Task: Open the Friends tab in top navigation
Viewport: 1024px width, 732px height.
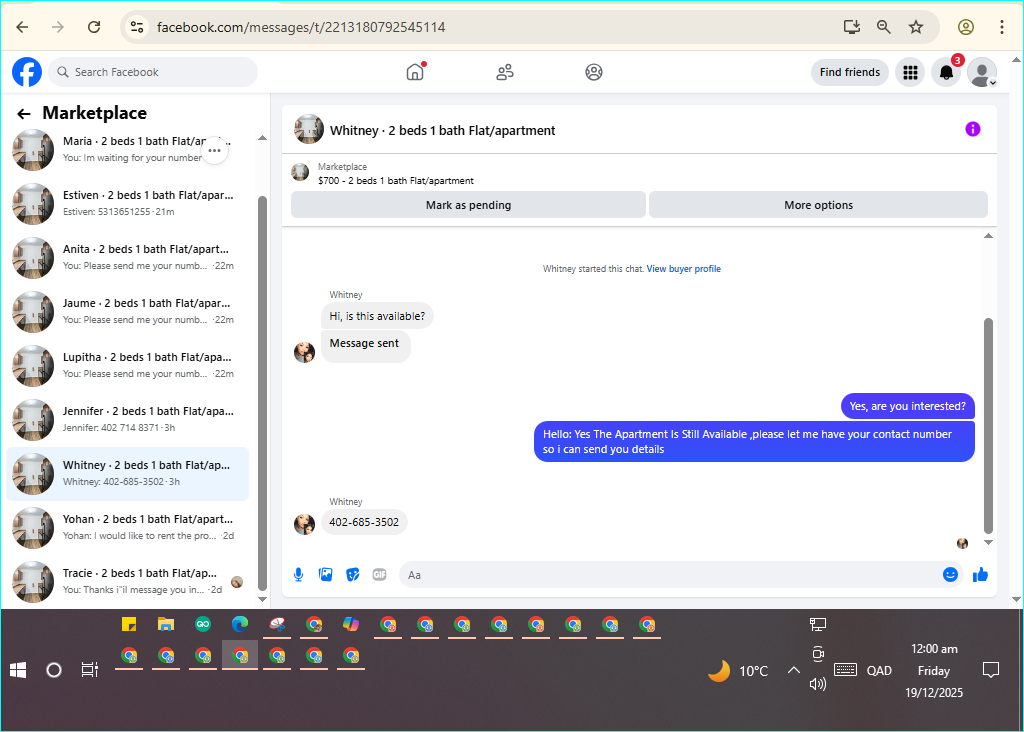Action: point(505,72)
